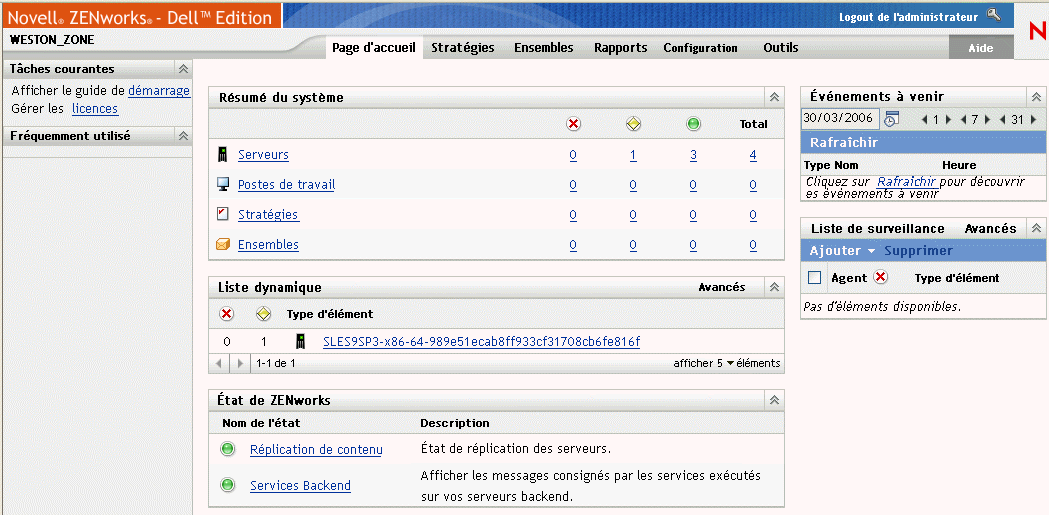1049x515 pixels.
Task: Click the server icon beside SLES9SP3 entry
Action: pyautogui.click(x=302, y=342)
